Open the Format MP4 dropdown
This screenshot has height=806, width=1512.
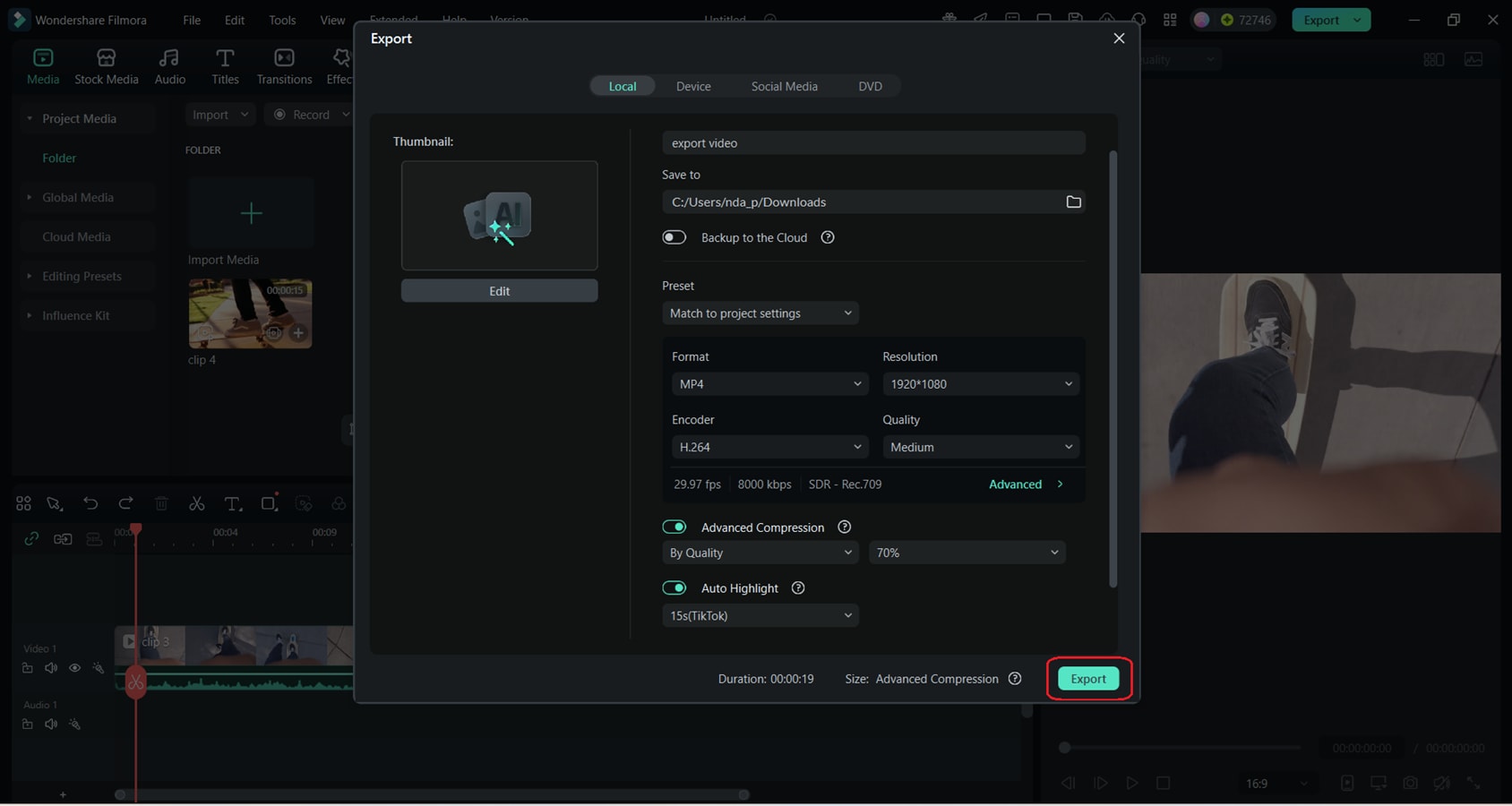tap(770, 383)
